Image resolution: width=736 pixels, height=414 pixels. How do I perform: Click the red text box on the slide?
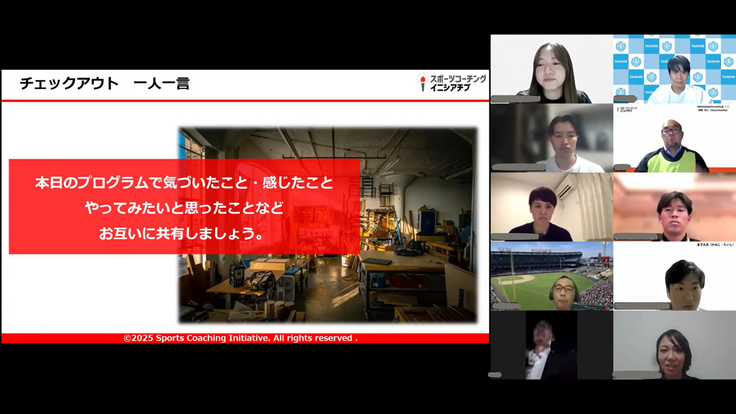click(x=183, y=206)
